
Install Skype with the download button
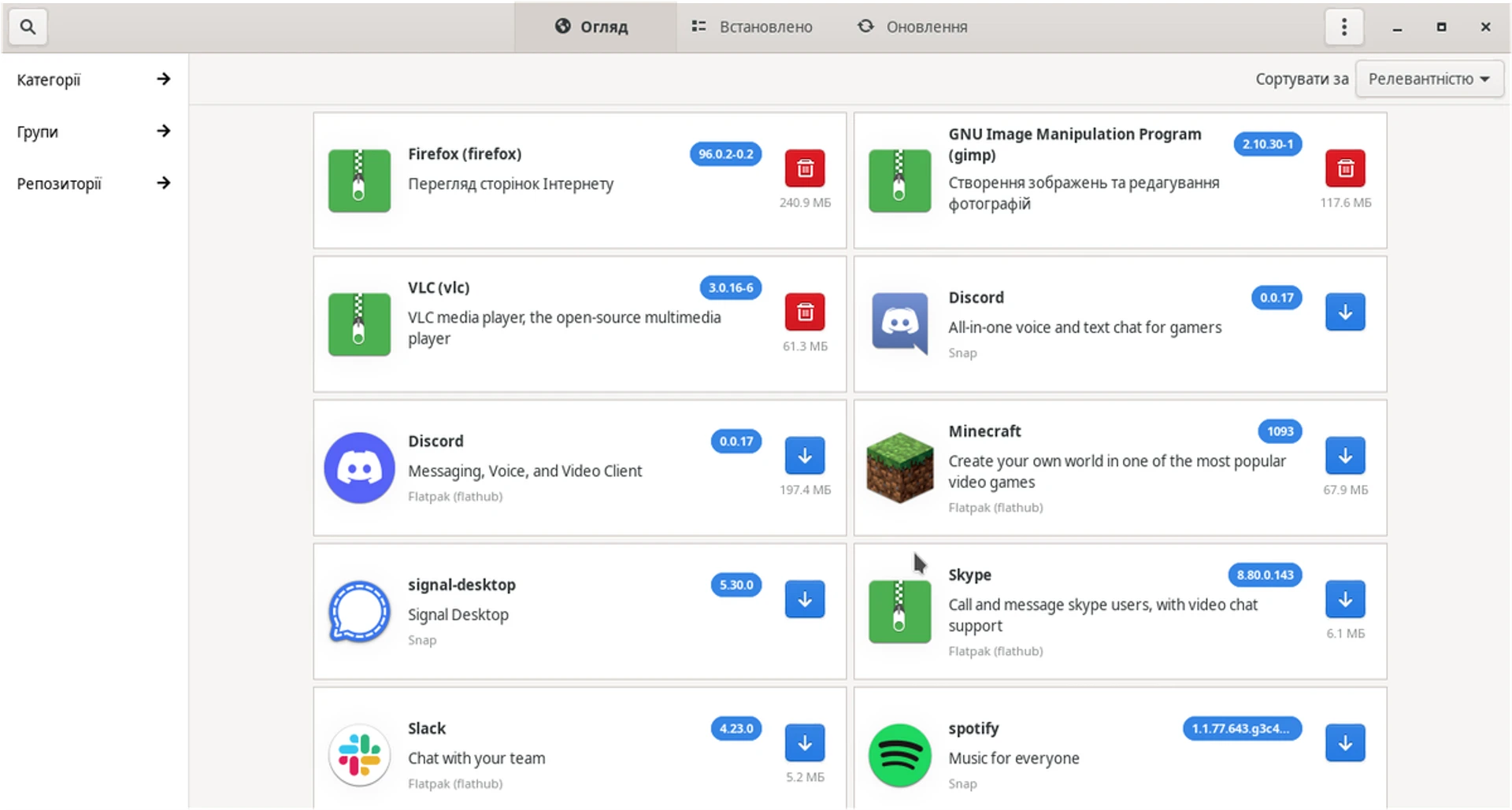tap(1345, 600)
